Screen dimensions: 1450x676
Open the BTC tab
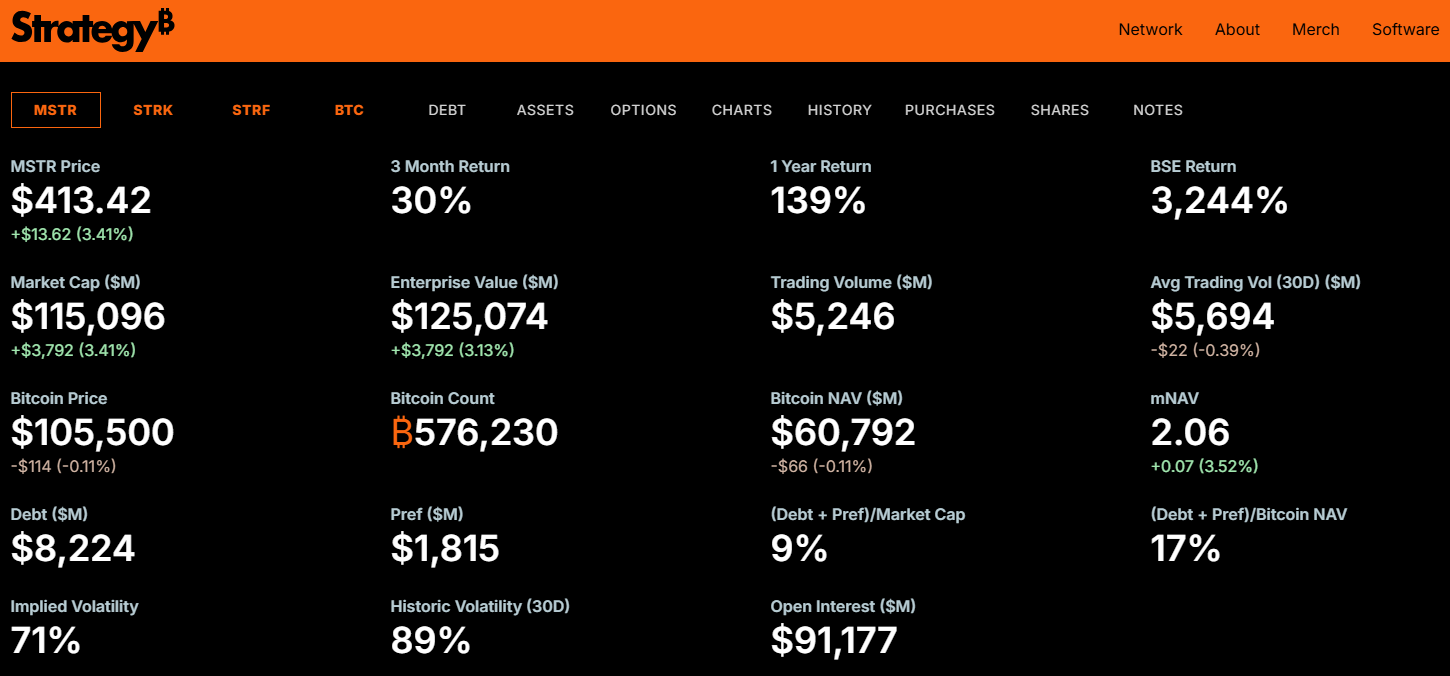tap(349, 110)
